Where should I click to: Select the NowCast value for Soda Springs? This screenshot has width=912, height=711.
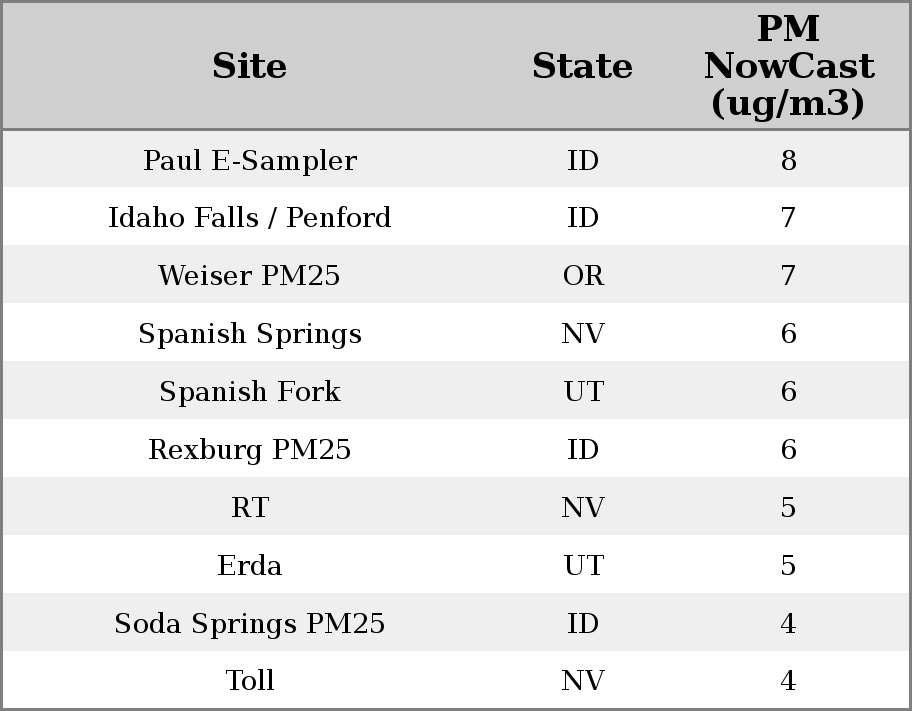(x=788, y=624)
